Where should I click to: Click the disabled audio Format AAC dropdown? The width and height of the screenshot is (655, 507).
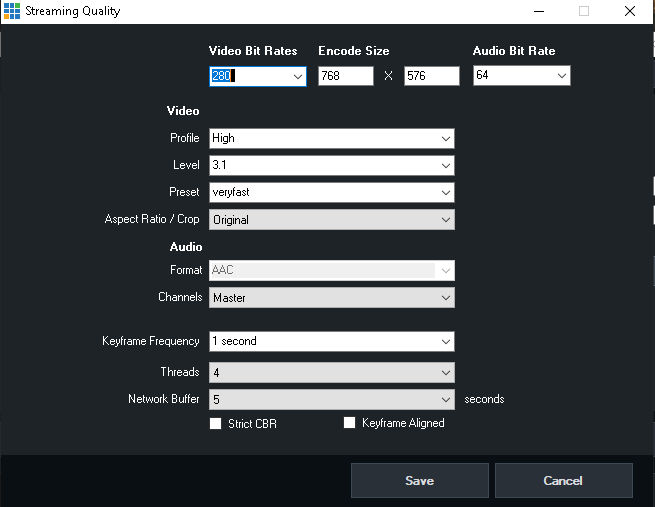331,270
